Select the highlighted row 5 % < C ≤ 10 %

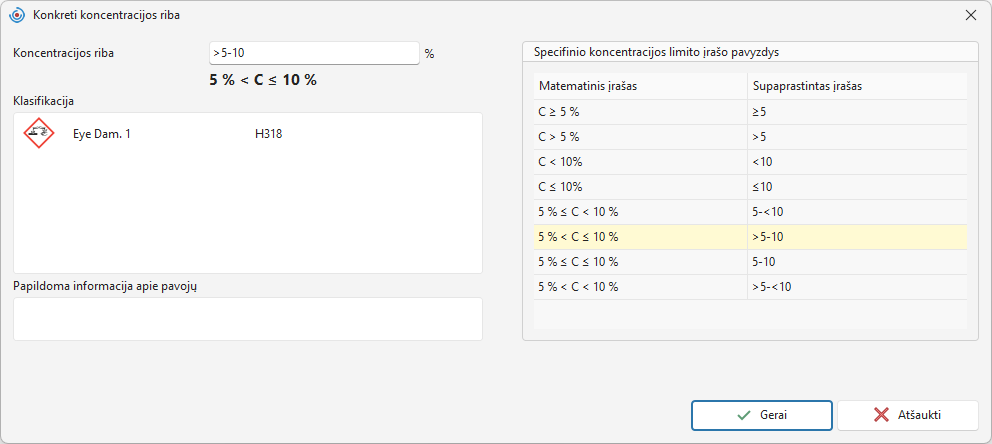(x=750, y=237)
